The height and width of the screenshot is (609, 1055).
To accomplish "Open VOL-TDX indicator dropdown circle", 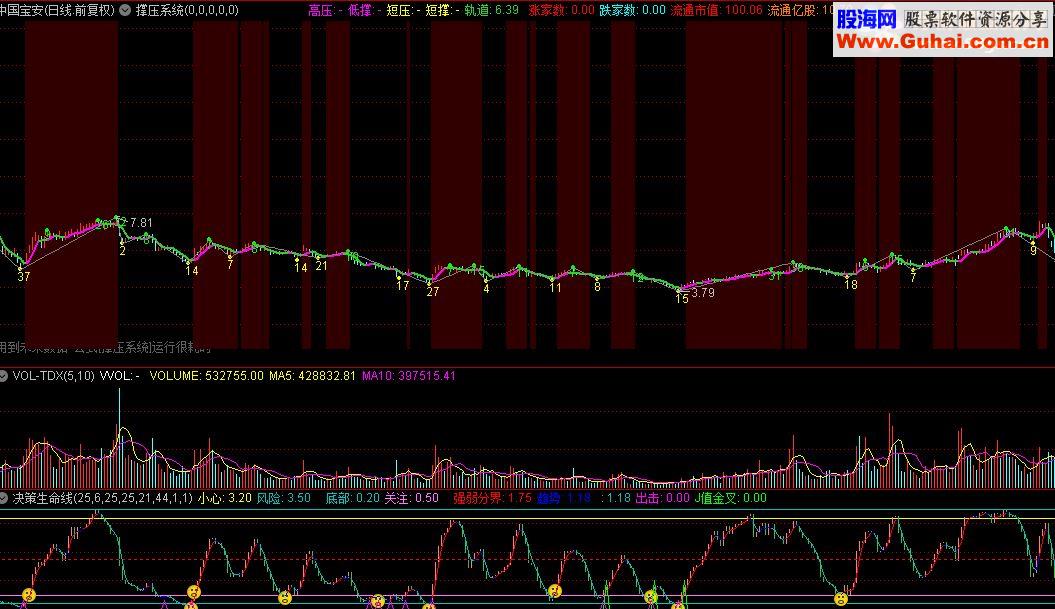I will coord(3,376).
